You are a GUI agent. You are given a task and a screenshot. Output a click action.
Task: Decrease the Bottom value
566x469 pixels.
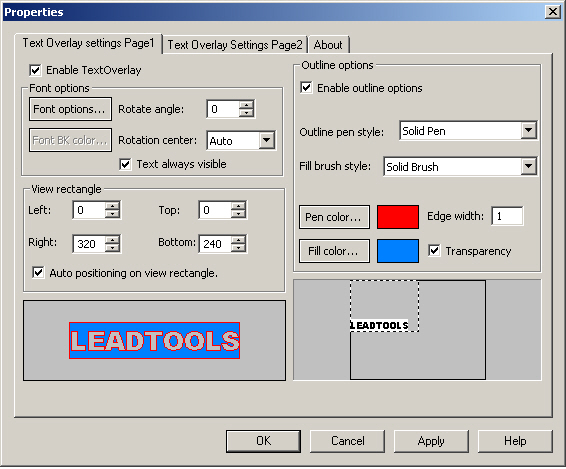pyautogui.click(x=238, y=248)
